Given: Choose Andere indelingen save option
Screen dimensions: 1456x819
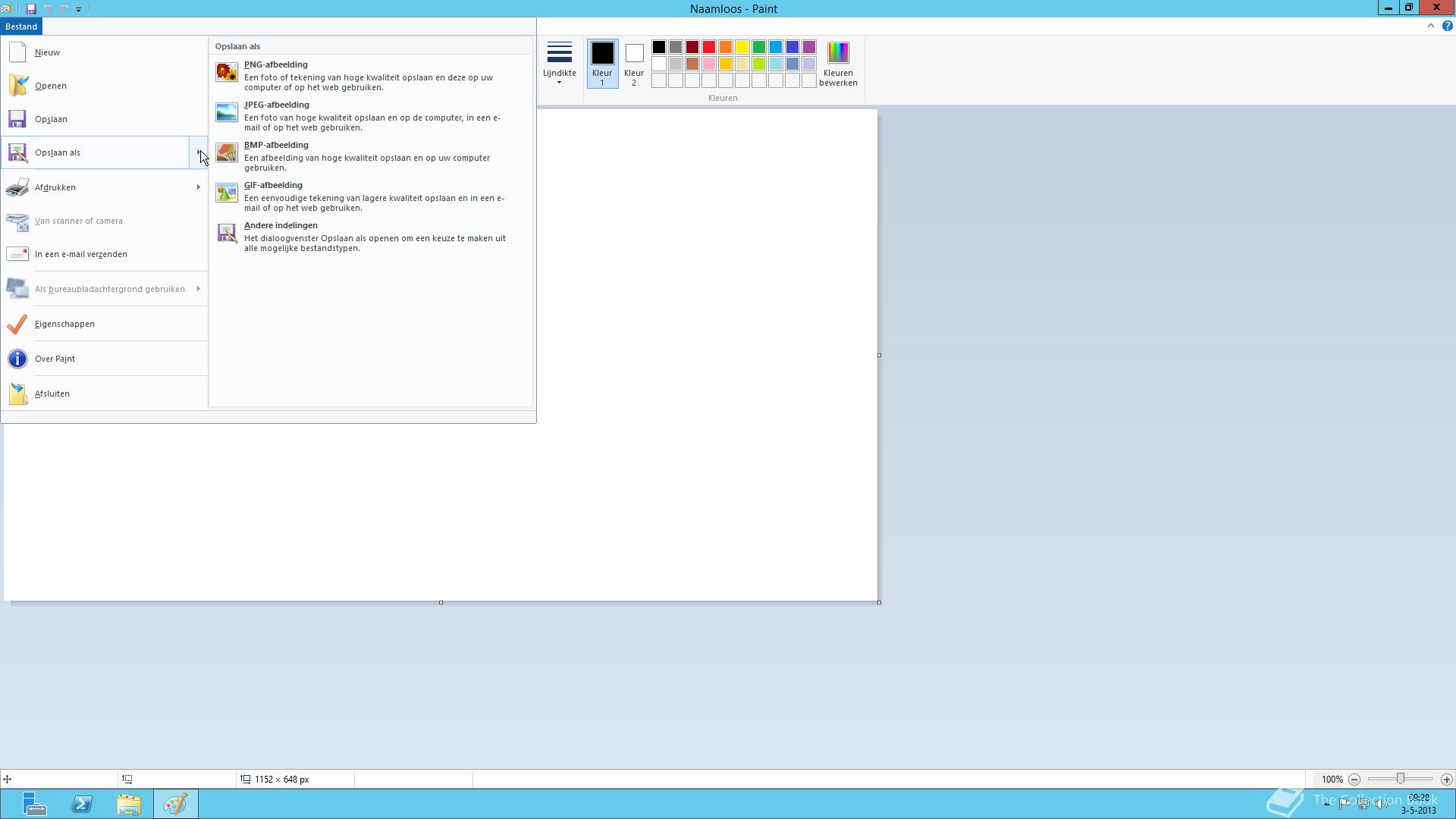Looking at the screenshot, I should 371,236.
